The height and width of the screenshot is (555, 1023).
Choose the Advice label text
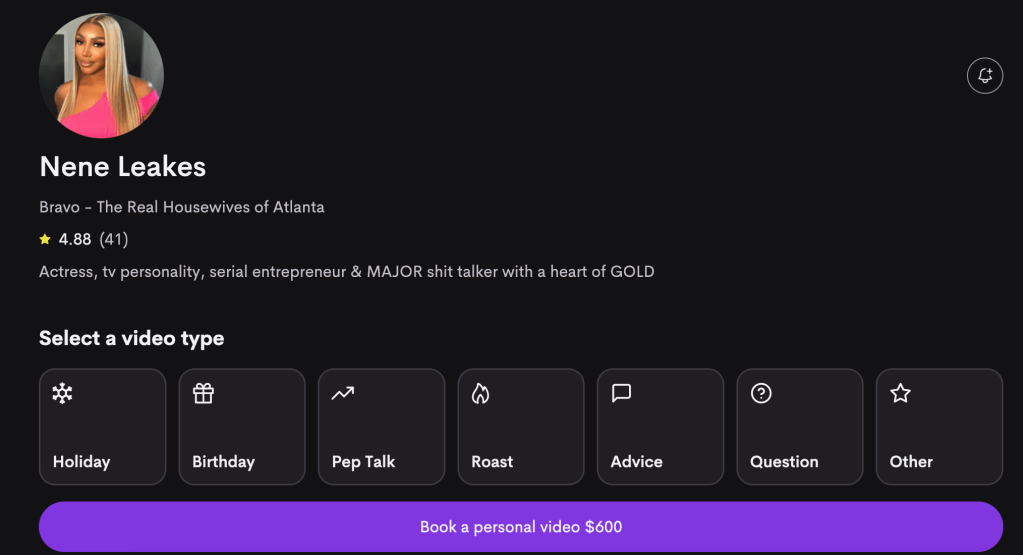tap(636, 462)
